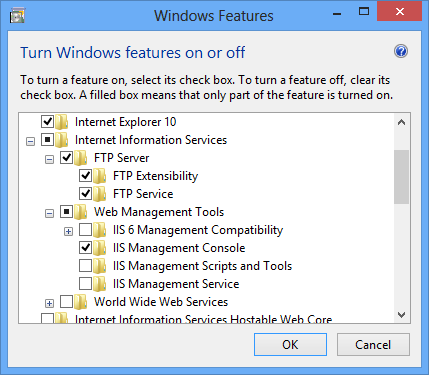Click the Windows Features title bar icon
This screenshot has height=375, width=429.
point(17,15)
